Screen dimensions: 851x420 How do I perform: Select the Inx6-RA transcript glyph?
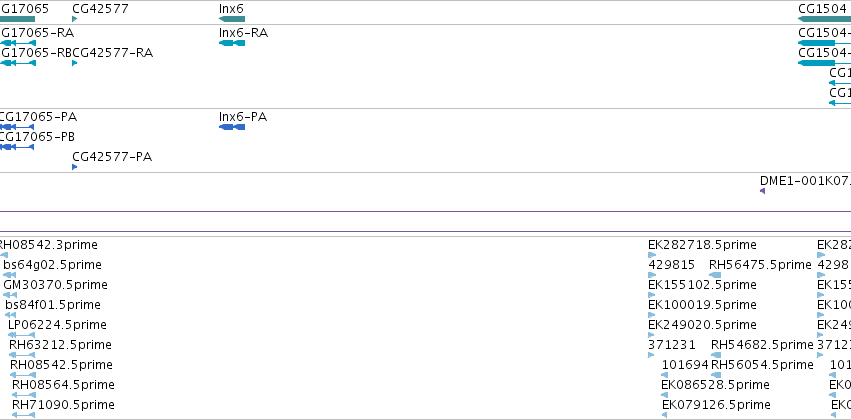click(x=232, y=43)
